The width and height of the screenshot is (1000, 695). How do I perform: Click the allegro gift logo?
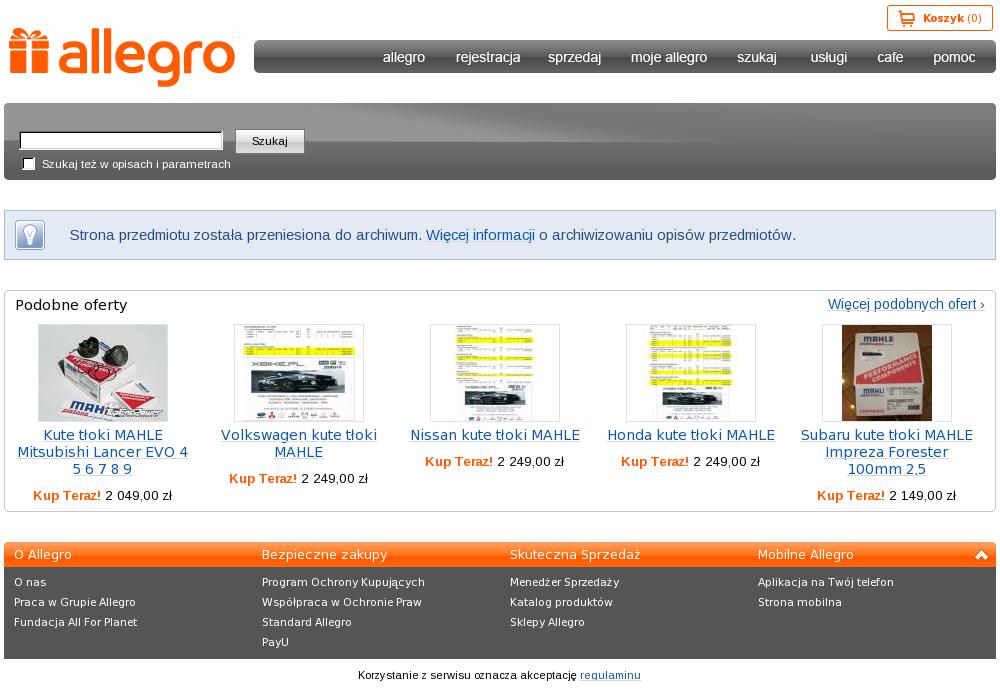[121, 56]
